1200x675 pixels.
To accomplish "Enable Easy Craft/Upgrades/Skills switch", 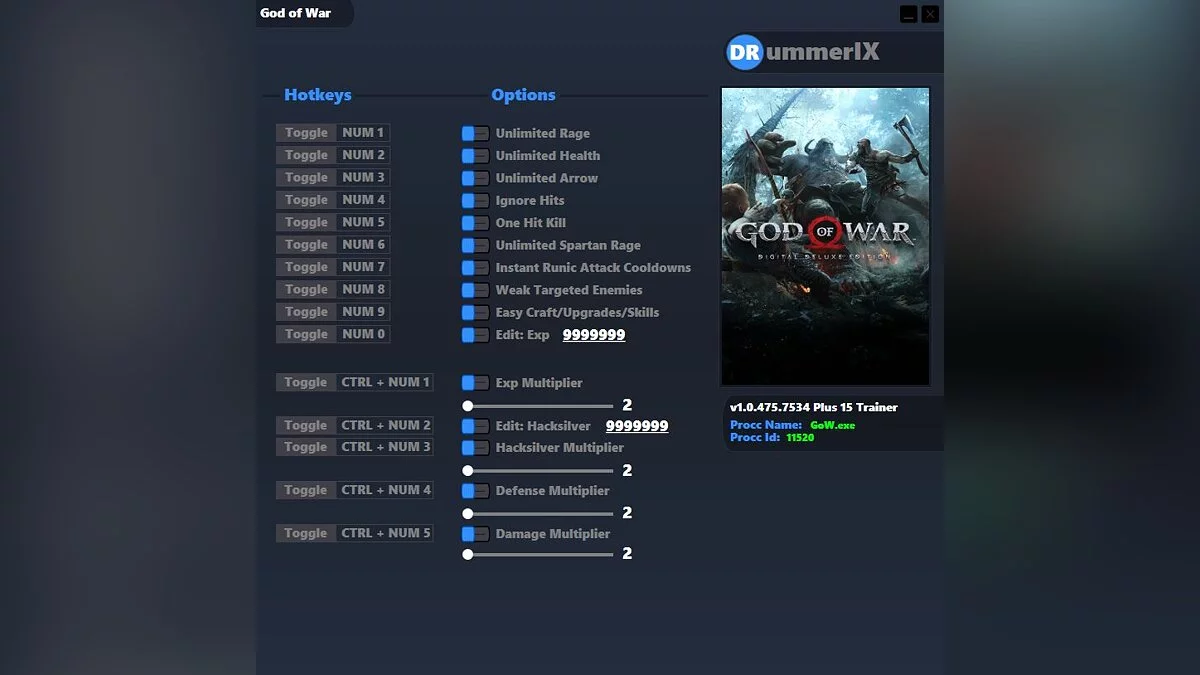I will (x=475, y=312).
